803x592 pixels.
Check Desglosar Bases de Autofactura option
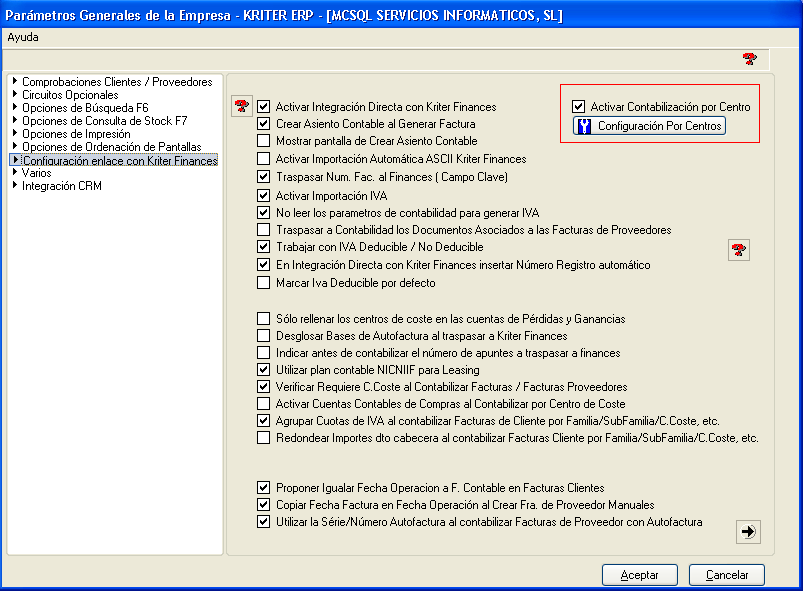coord(263,335)
